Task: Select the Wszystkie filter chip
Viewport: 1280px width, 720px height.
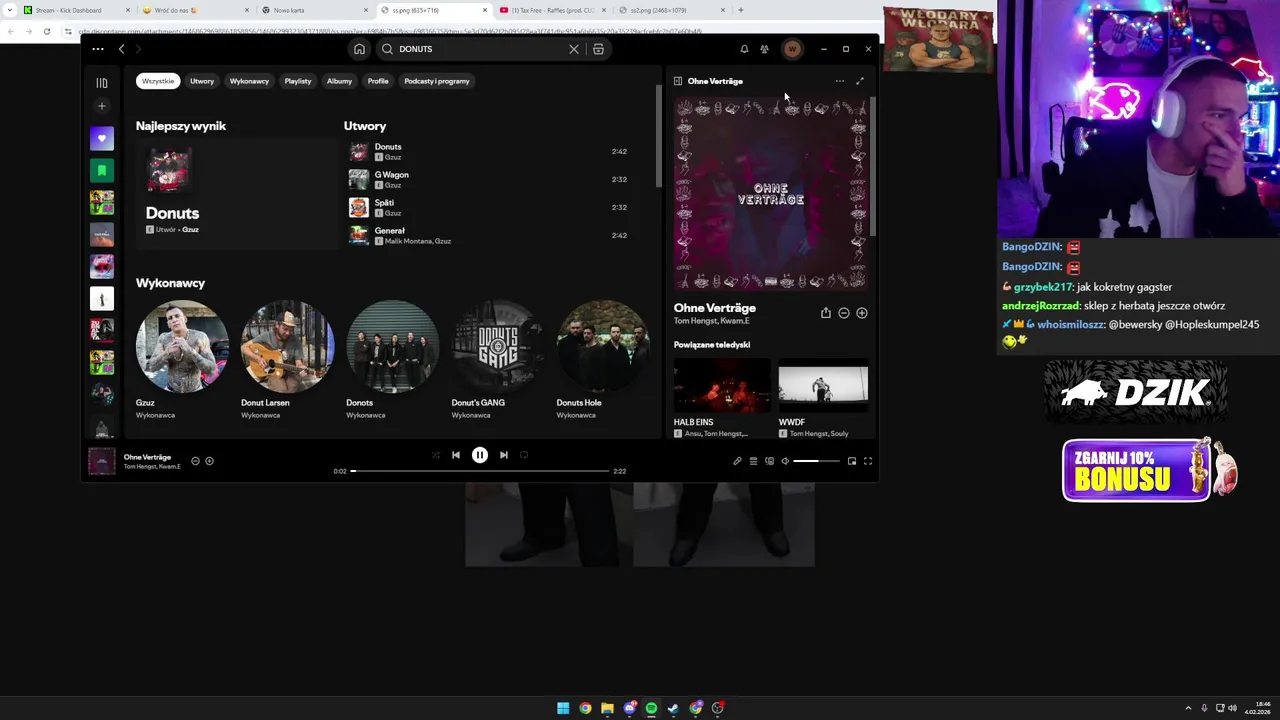Action: [158, 81]
